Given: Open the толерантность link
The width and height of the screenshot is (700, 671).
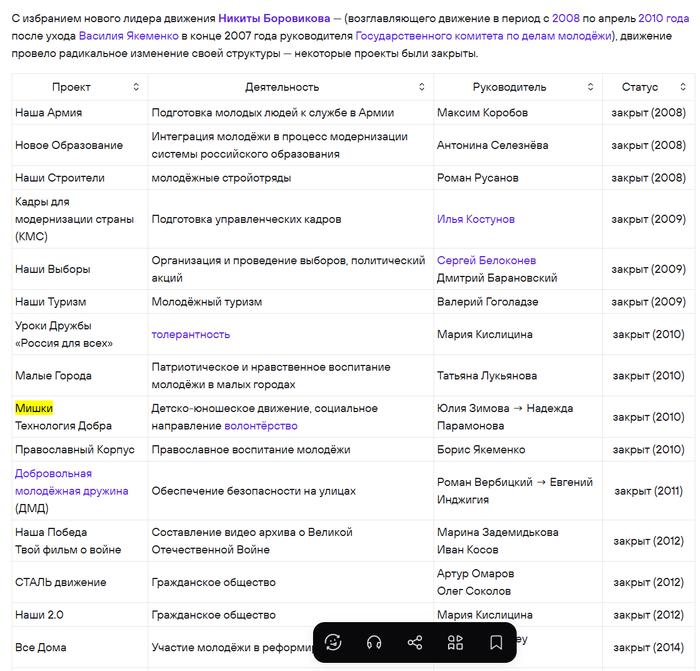Looking at the screenshot, I should 190,334.
